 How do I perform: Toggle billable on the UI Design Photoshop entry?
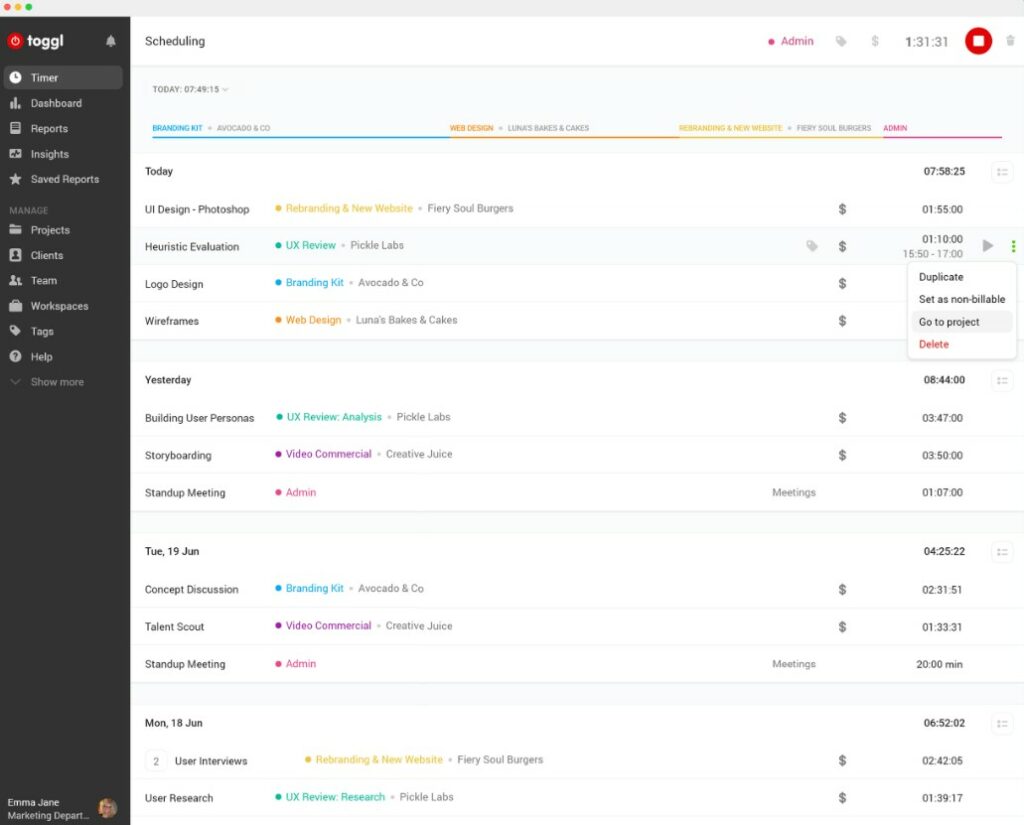pos(842,208)
